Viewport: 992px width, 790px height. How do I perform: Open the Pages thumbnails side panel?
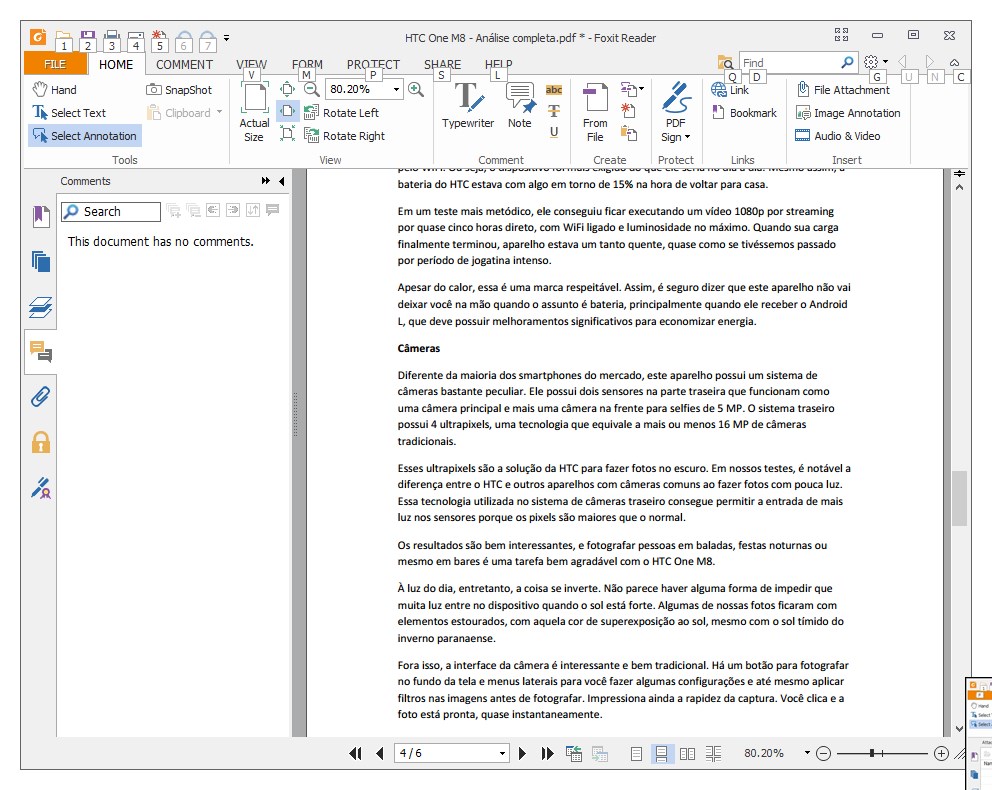click(x=40, y=261)
